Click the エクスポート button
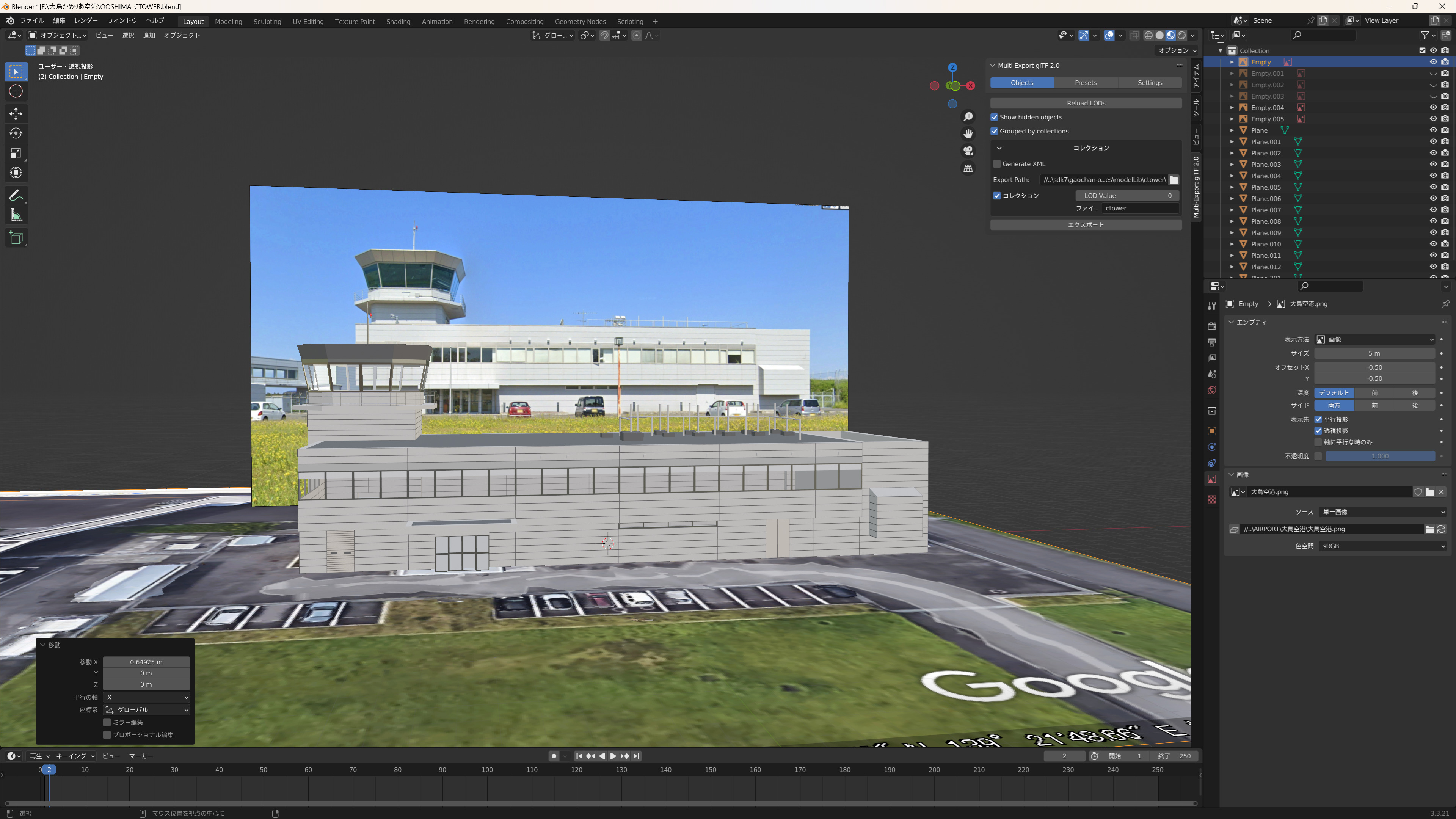 coord(1086,225)
